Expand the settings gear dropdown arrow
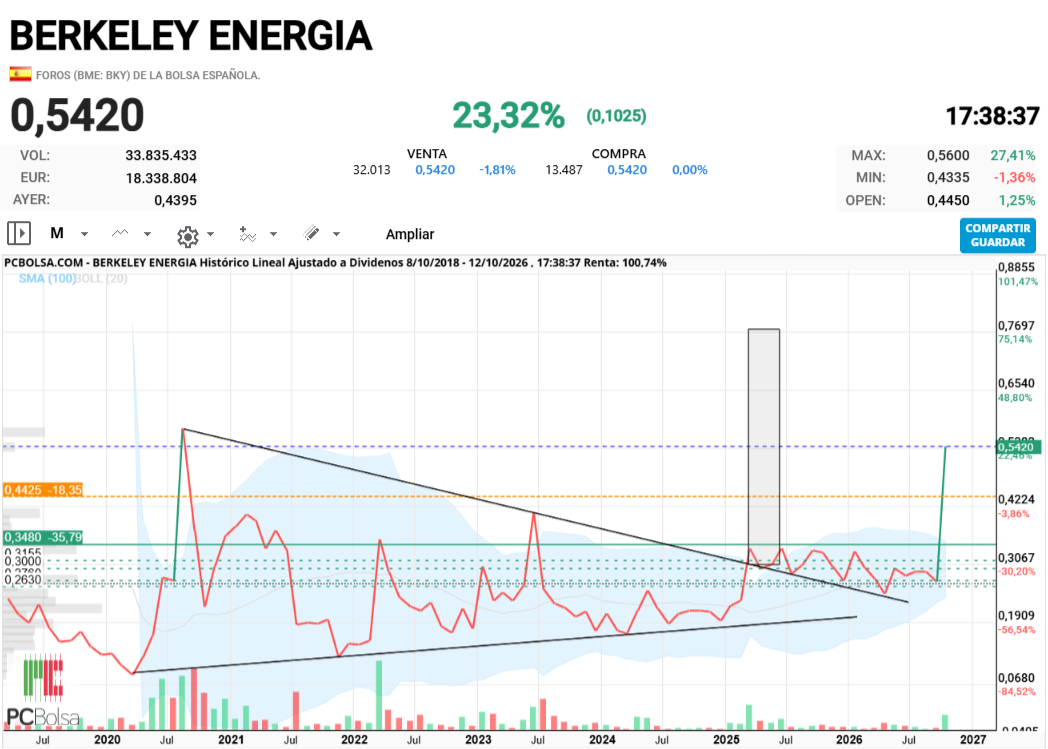 (211, 235)
